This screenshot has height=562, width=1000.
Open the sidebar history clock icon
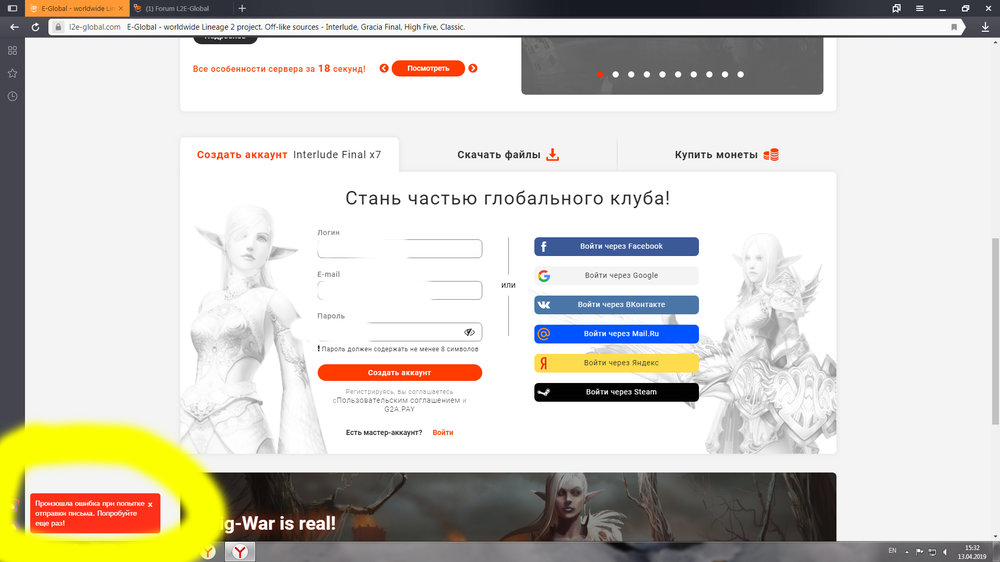[12, 96]
